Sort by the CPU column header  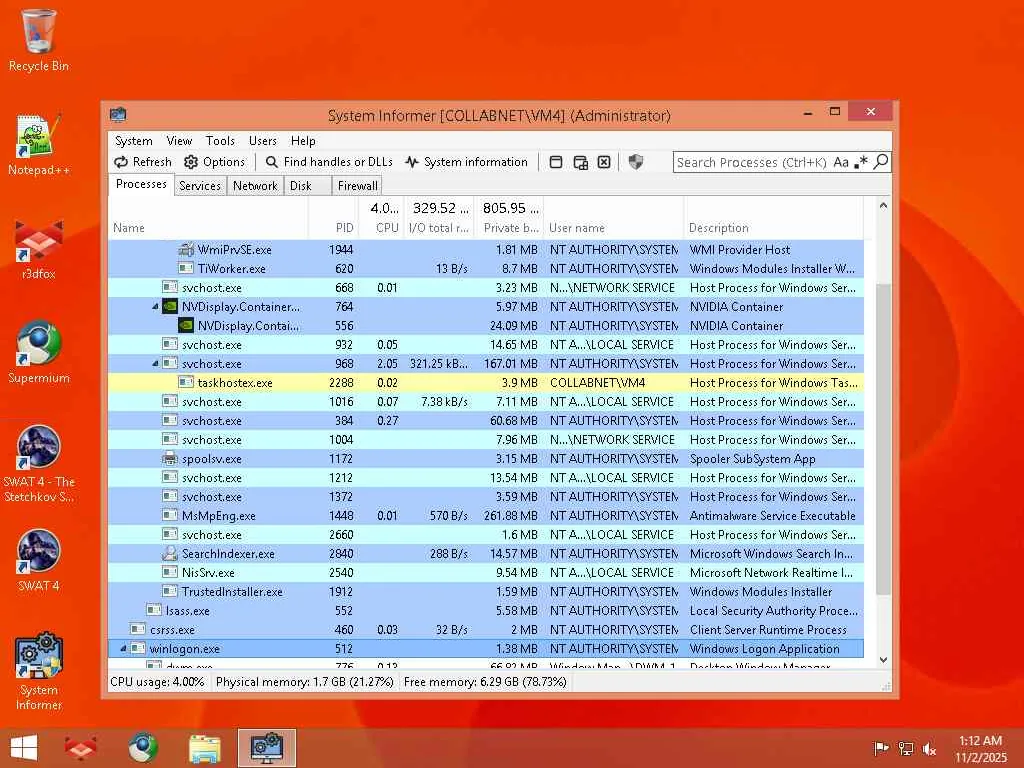tap(381, 219)
